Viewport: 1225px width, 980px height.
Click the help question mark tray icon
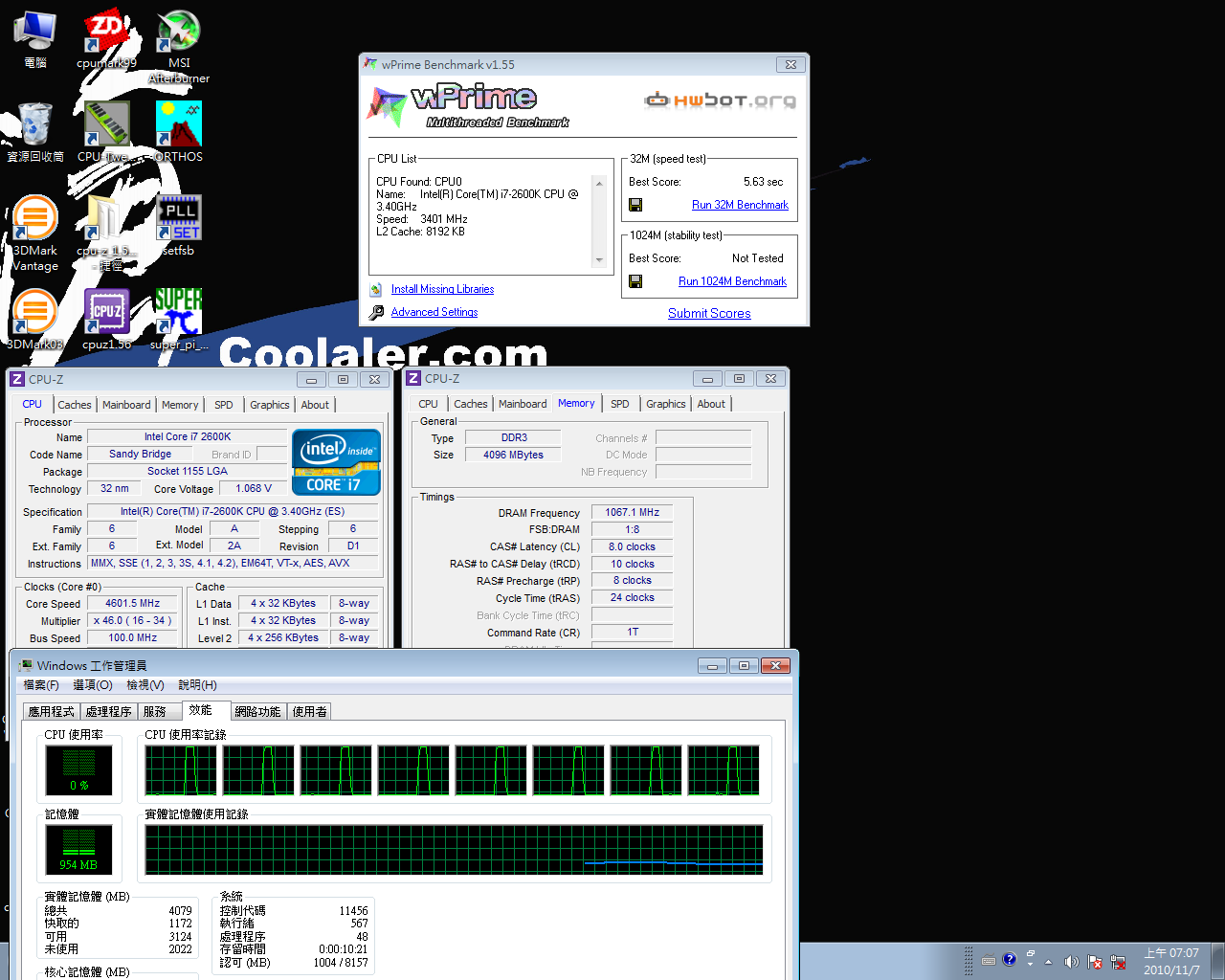(1010, 959)
